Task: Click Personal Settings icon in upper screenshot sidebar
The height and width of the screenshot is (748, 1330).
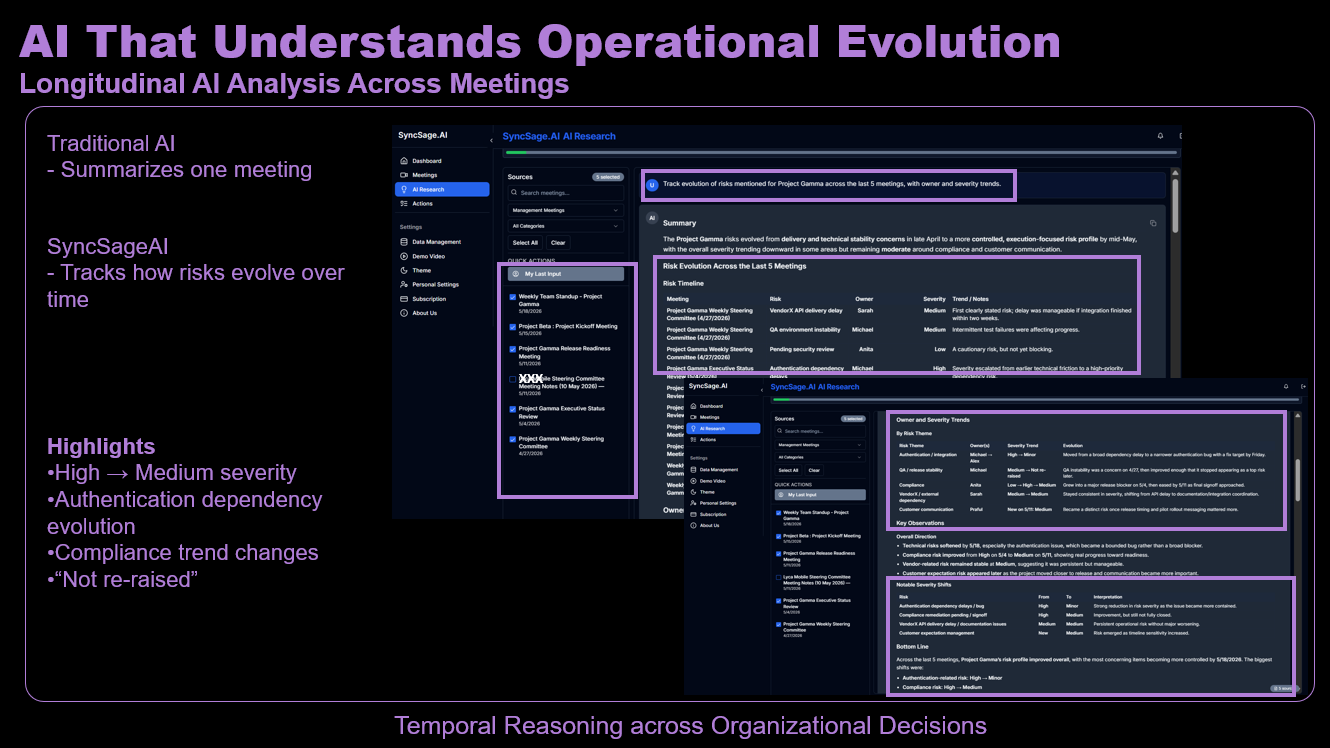Action: [x=403, y=284]
